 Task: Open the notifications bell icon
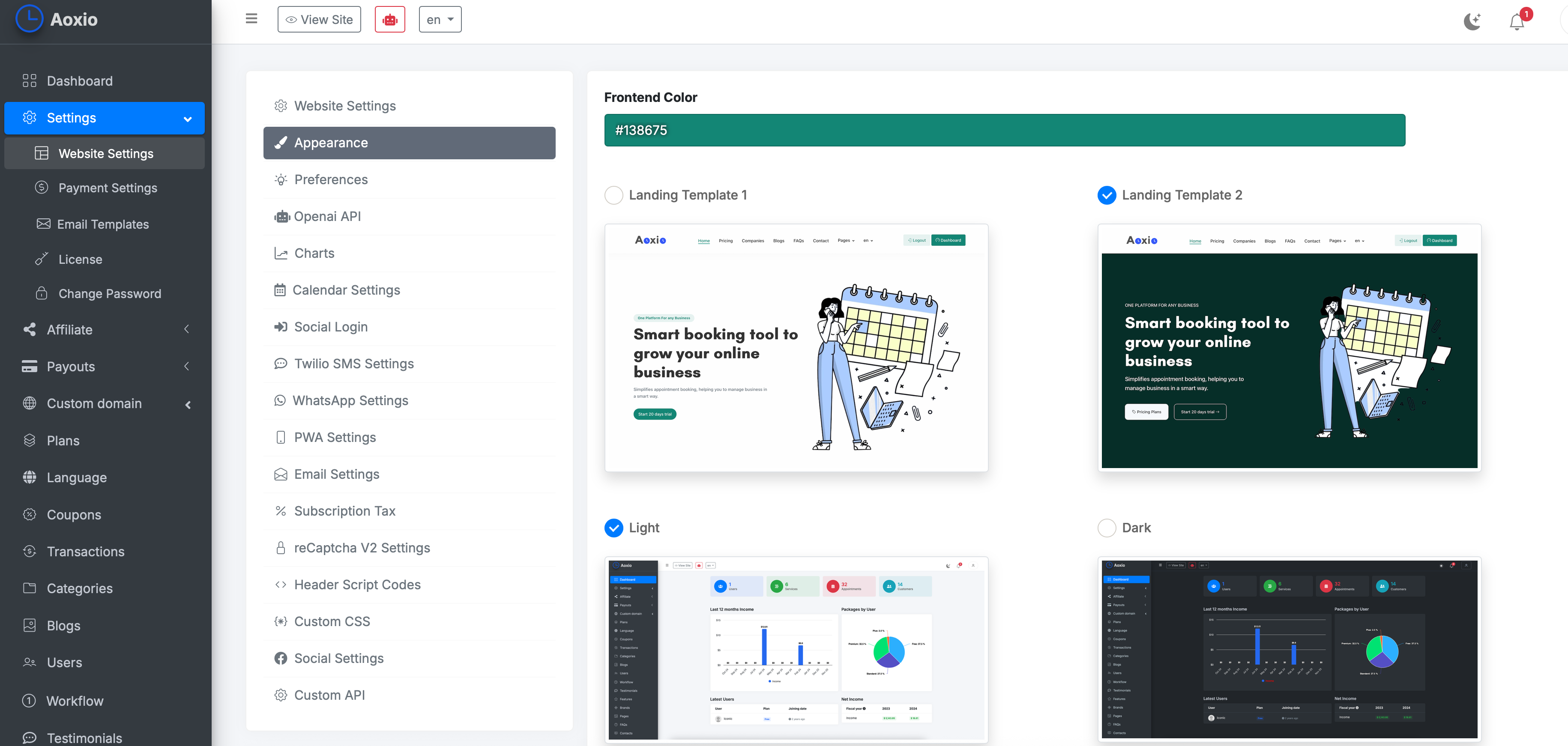point(1516,22)
